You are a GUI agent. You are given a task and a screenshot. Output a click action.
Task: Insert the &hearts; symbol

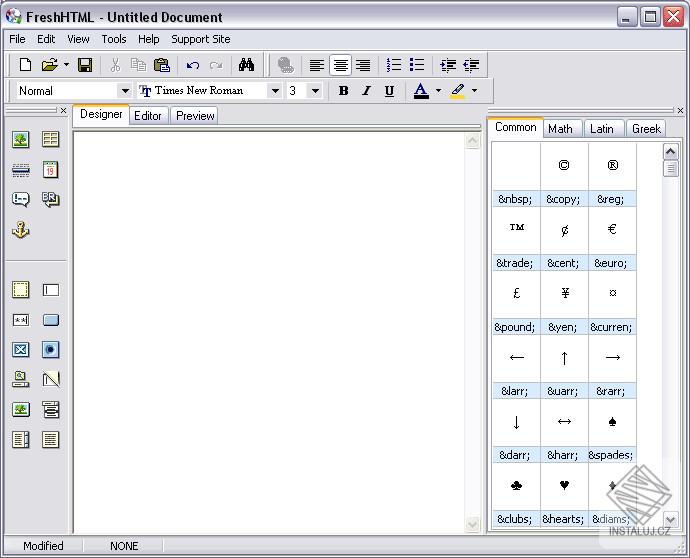[x=564, y=495]
